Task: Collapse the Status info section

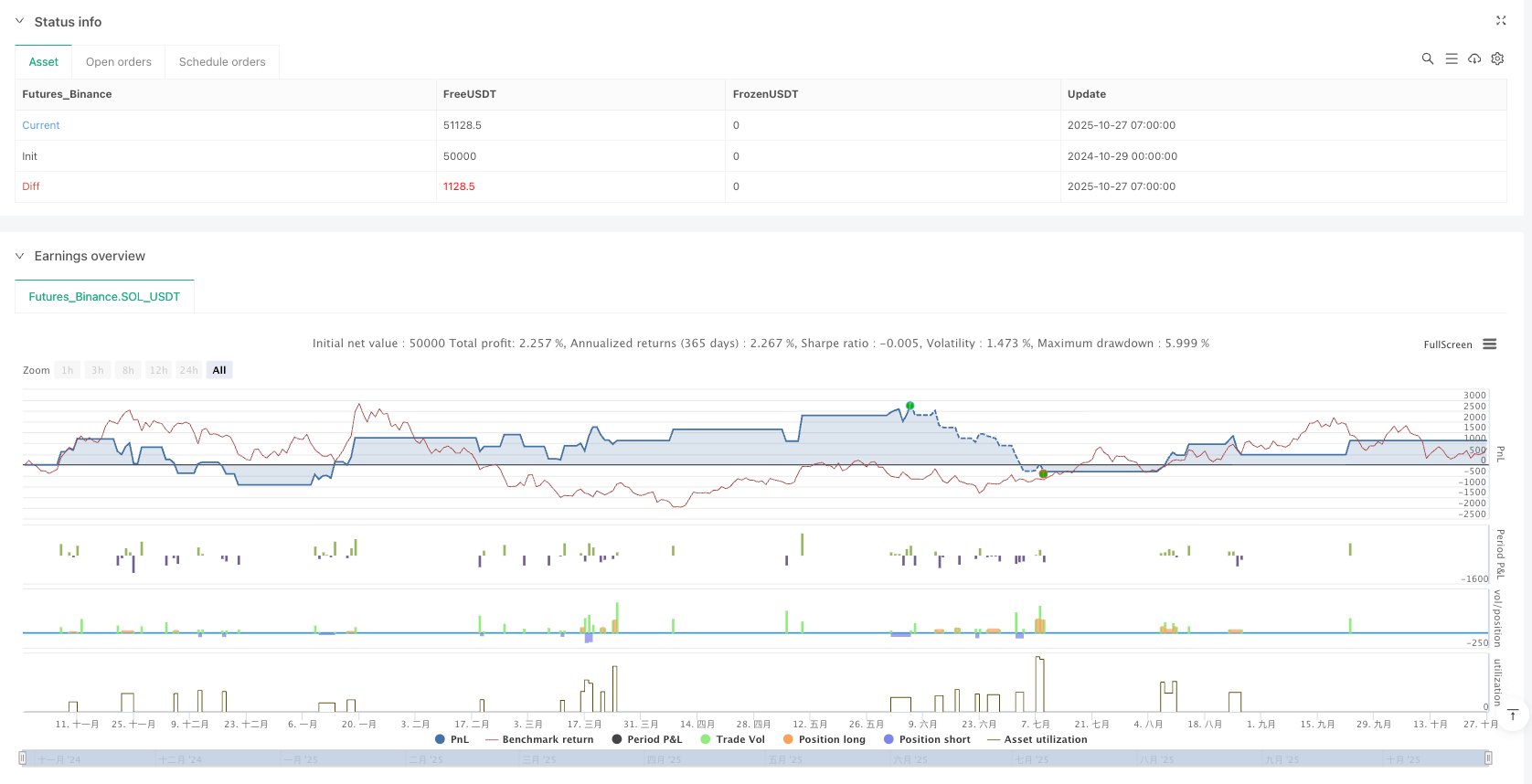Action: pos(19,21)
